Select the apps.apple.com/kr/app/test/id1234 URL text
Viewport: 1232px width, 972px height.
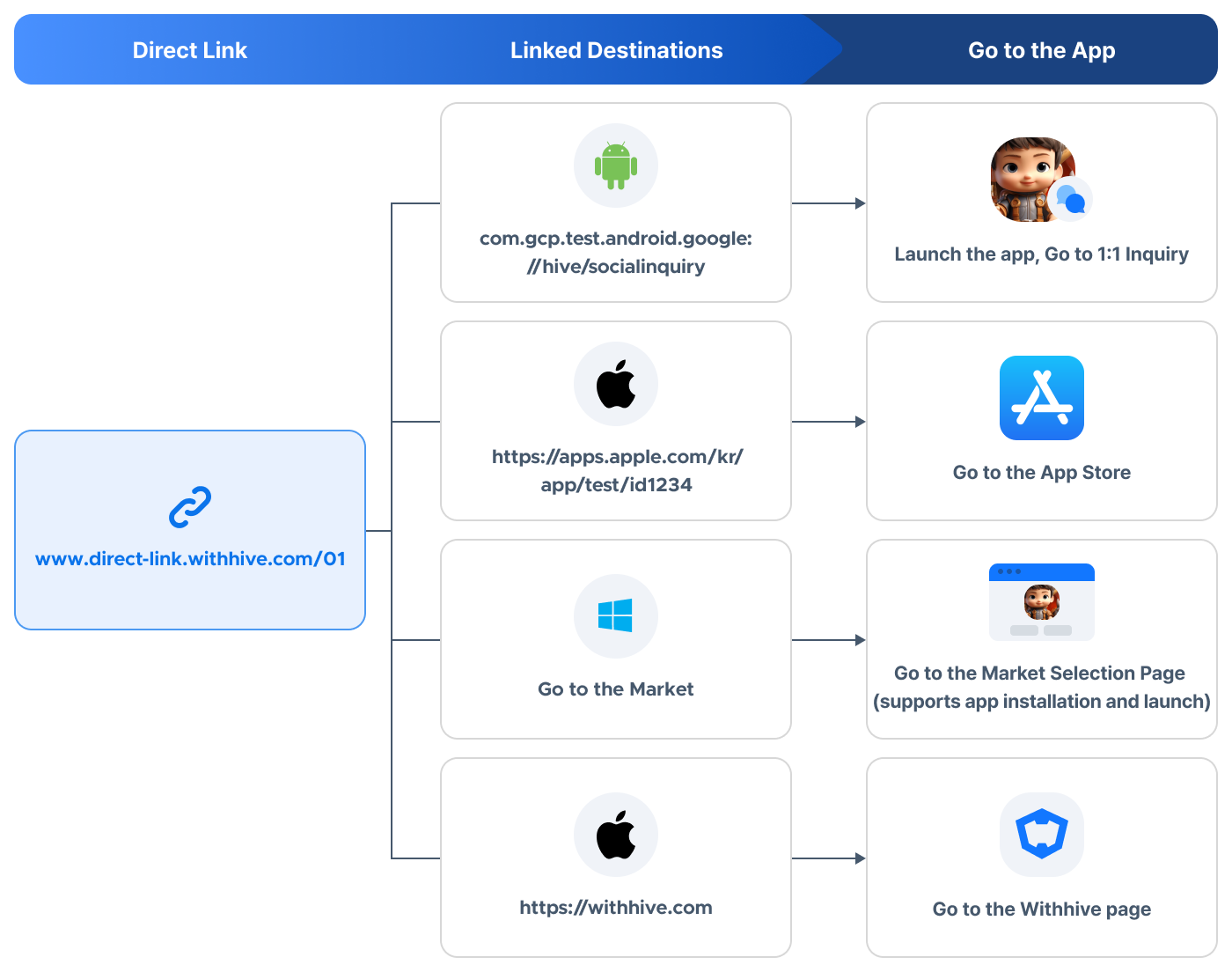[616, 471]
